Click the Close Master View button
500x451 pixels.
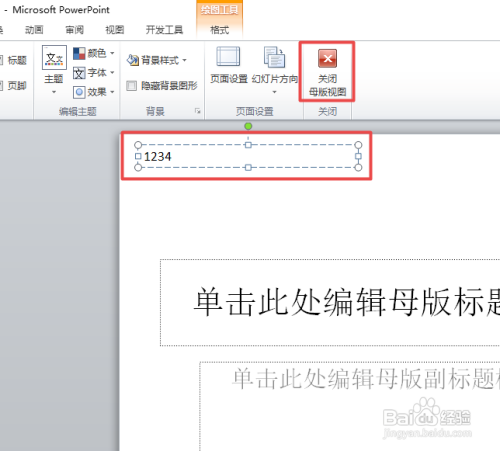[327, 72]
